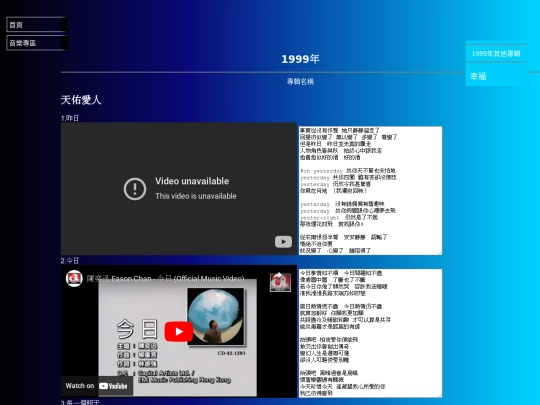Click the 1.昨日 track label
Image resolution: width=540 pixels, height=405 pixels.
coord(70,118)
